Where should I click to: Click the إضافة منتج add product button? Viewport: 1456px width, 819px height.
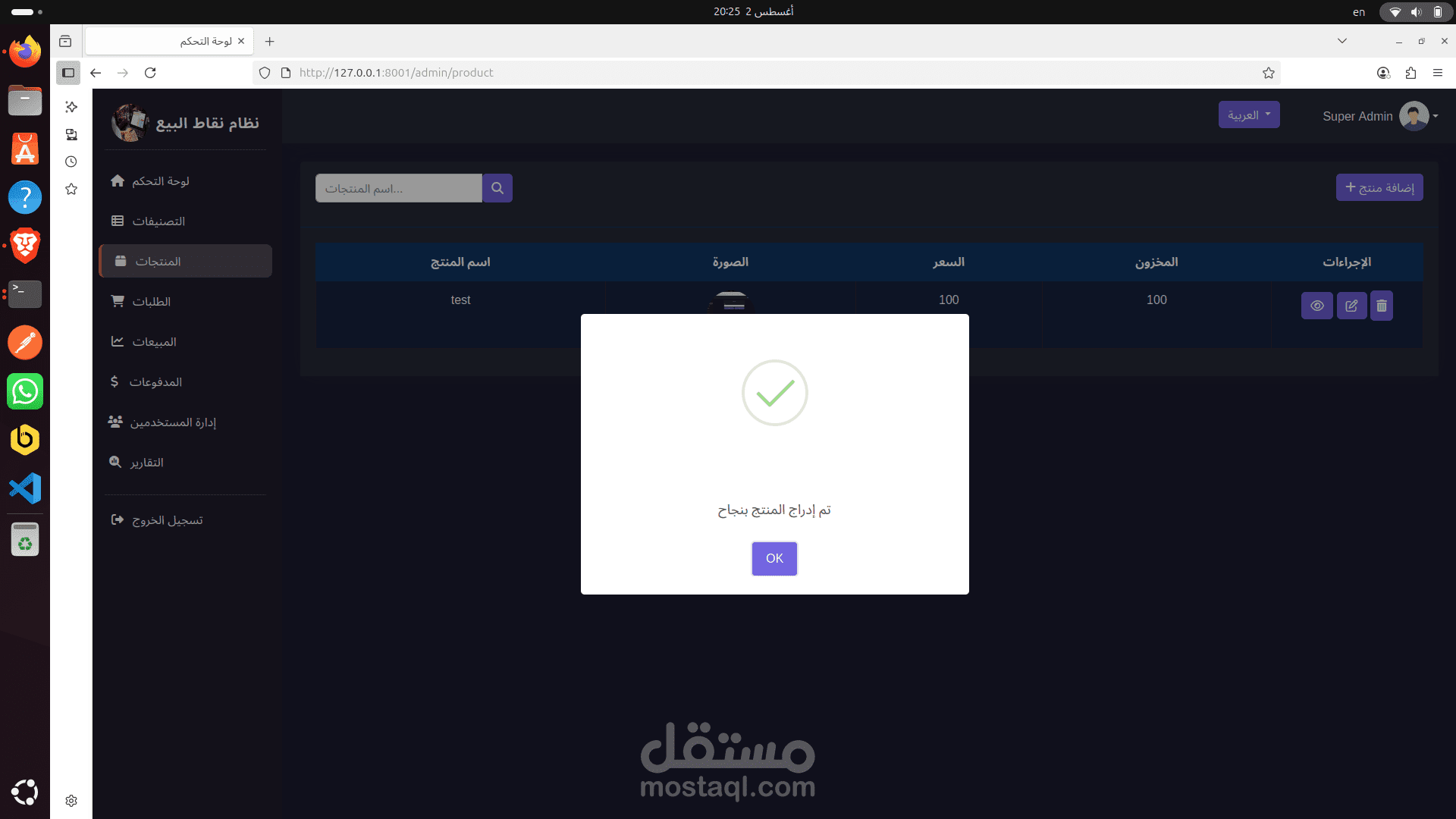(1379, 187)
